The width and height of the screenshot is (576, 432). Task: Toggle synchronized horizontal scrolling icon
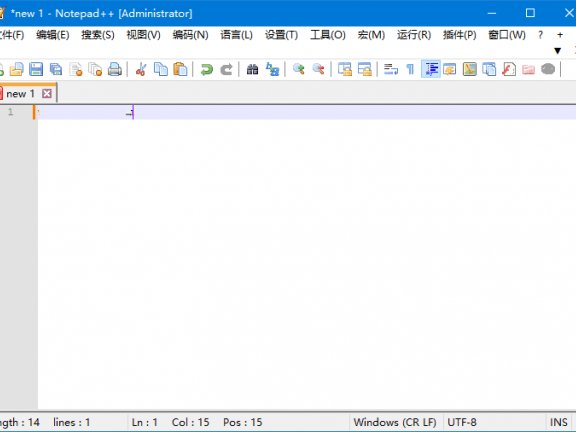[x=364, y=69]
